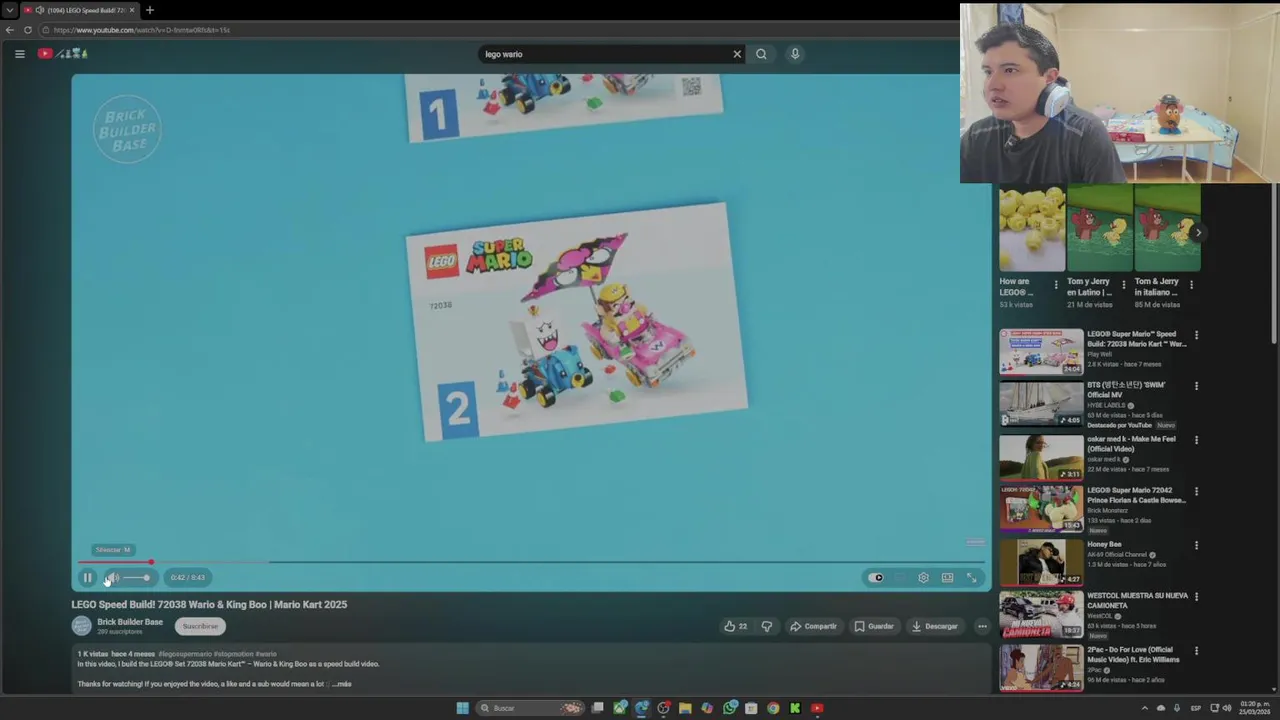The height and width of the screenshot is (720, 1280).
Task: Show hidden system tray icons
Action: [x=1145, y=708]
